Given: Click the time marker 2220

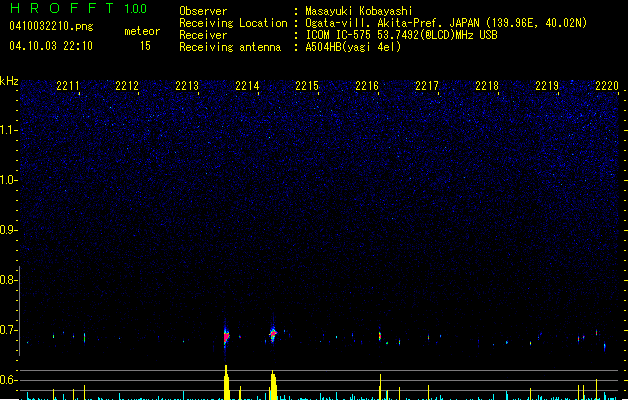Looking at the screenshot, I should click(607, 86).
